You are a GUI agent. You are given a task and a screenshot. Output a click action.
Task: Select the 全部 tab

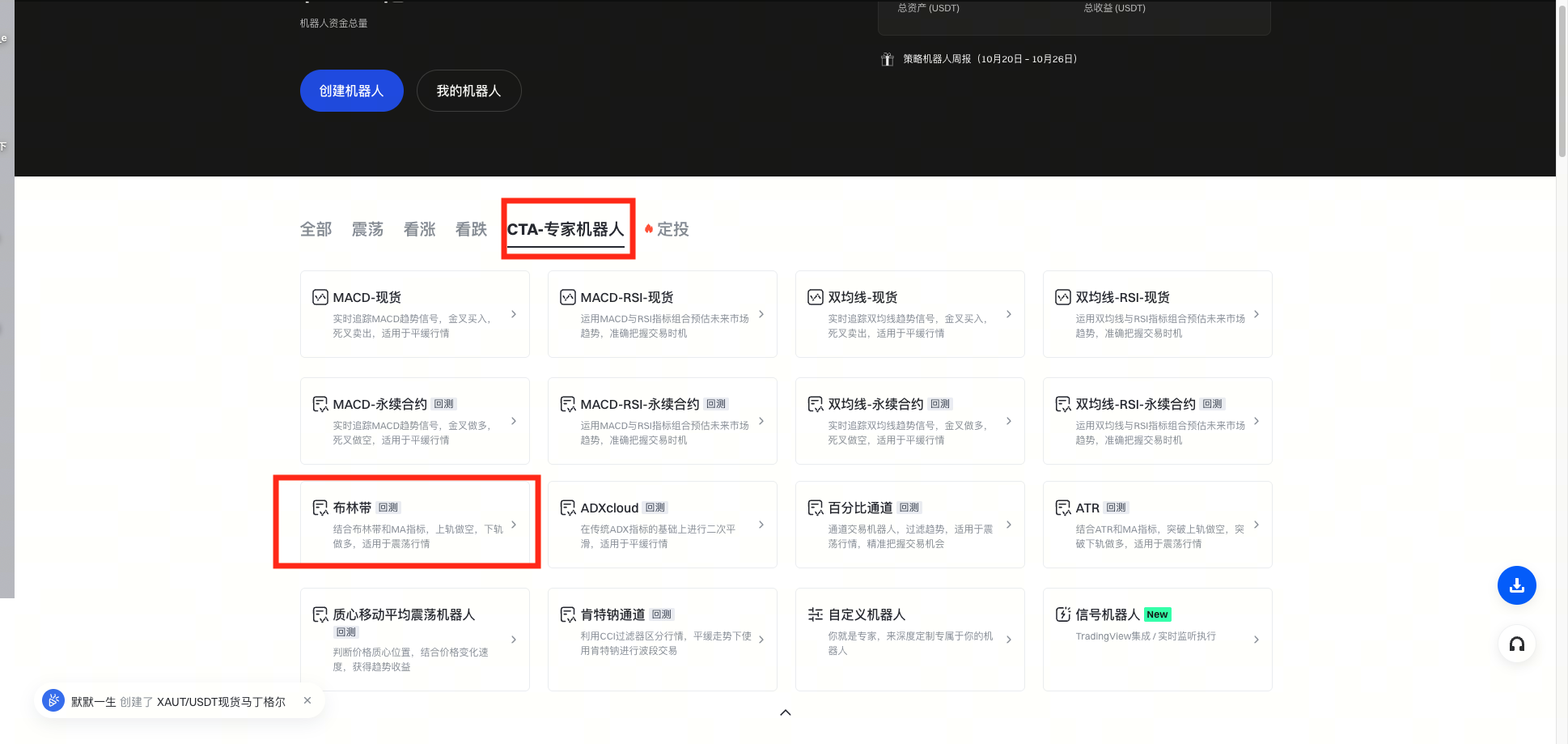[x=316, y=229]
